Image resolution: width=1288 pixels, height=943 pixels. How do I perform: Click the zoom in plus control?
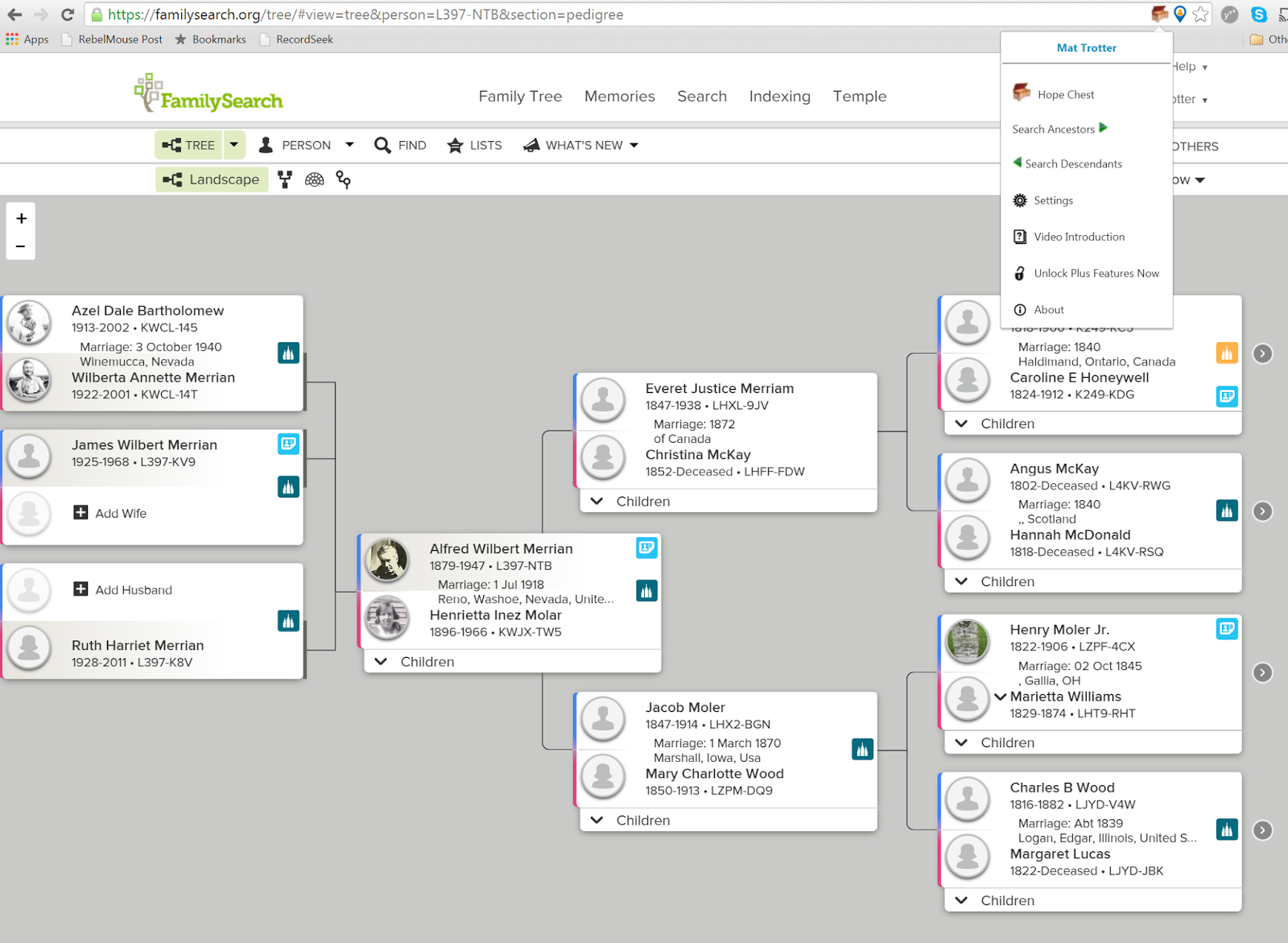coord(21,218)
